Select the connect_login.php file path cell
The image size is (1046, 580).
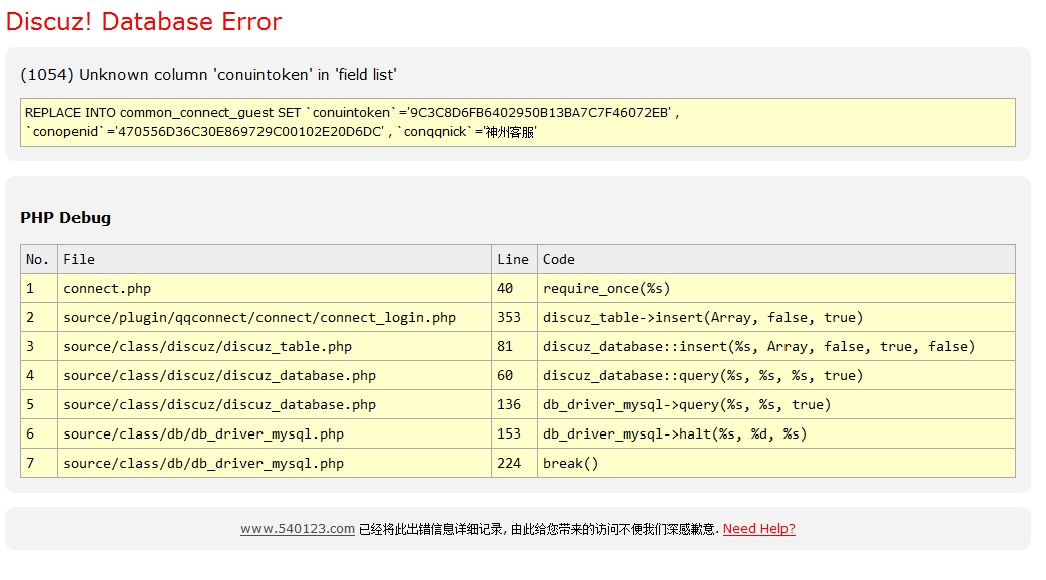coord(259,317)
